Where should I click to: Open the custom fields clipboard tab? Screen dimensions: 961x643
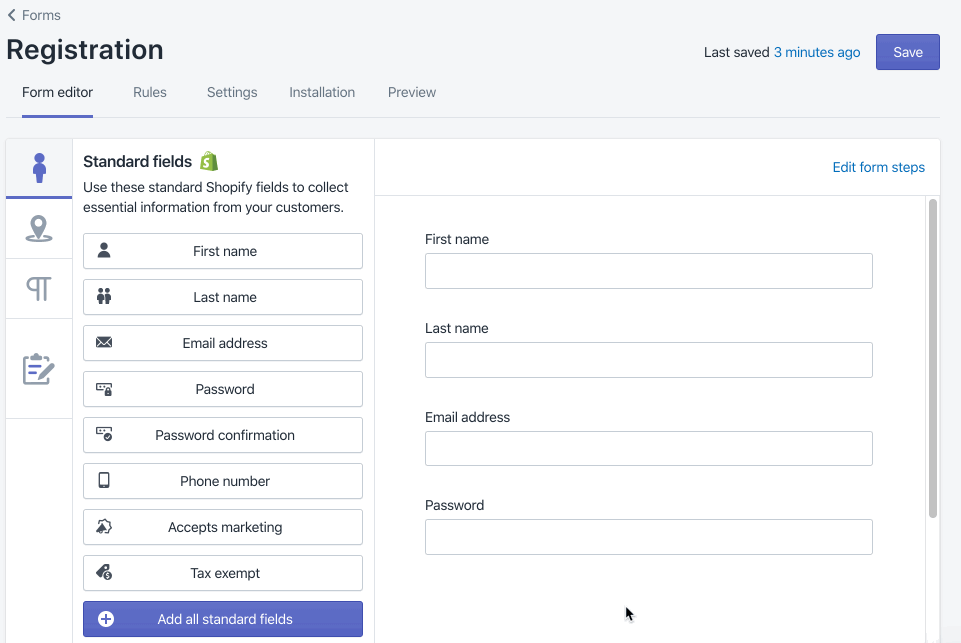pyautogui.click(x=39, y=369)
